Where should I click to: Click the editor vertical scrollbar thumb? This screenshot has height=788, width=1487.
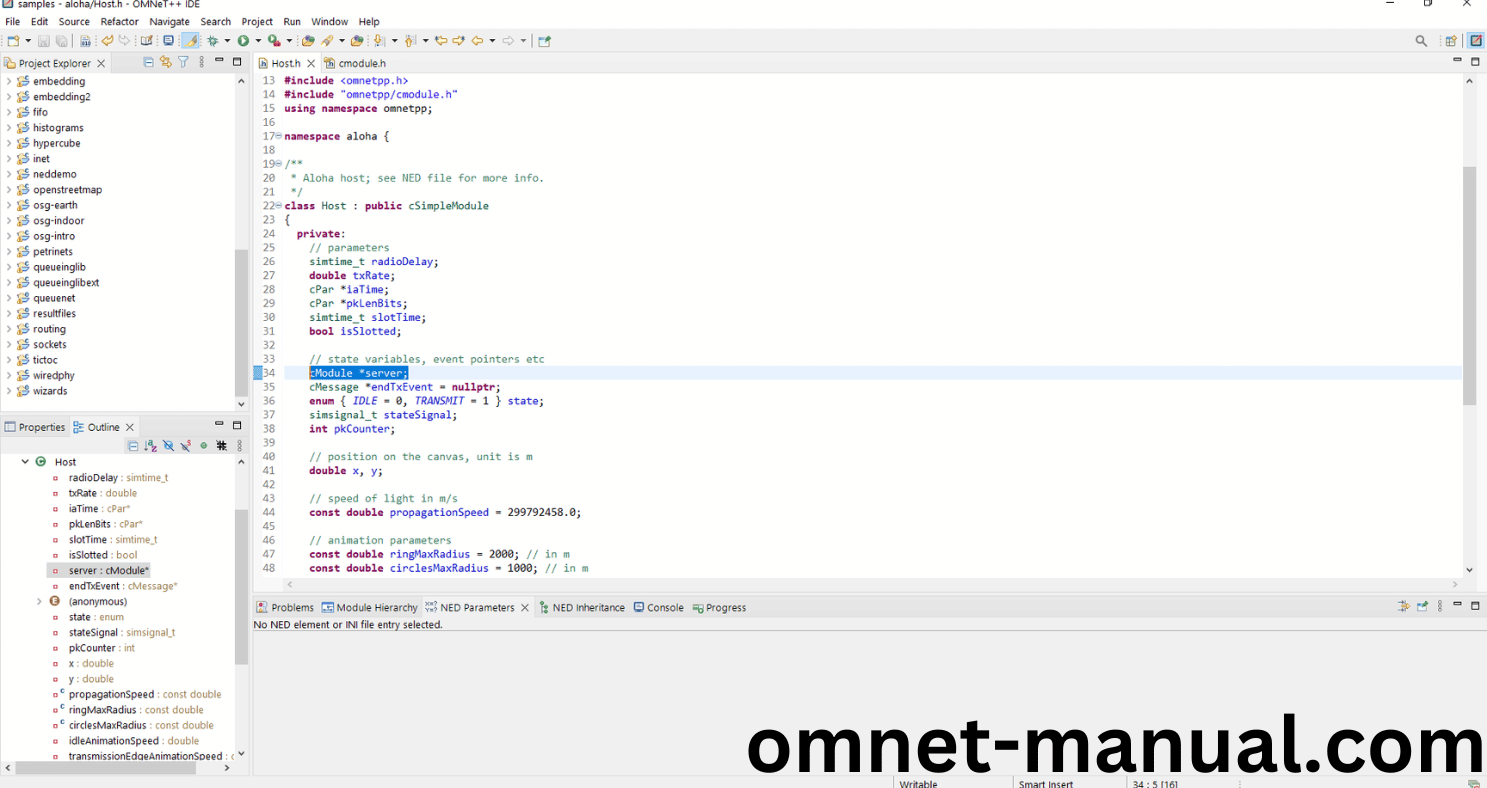[1469, 285]
